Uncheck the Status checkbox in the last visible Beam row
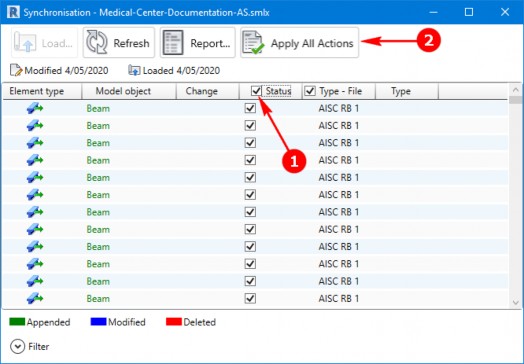Image resolution: width=524 pixels, height=364 pixels. click(x=250, y=298)
